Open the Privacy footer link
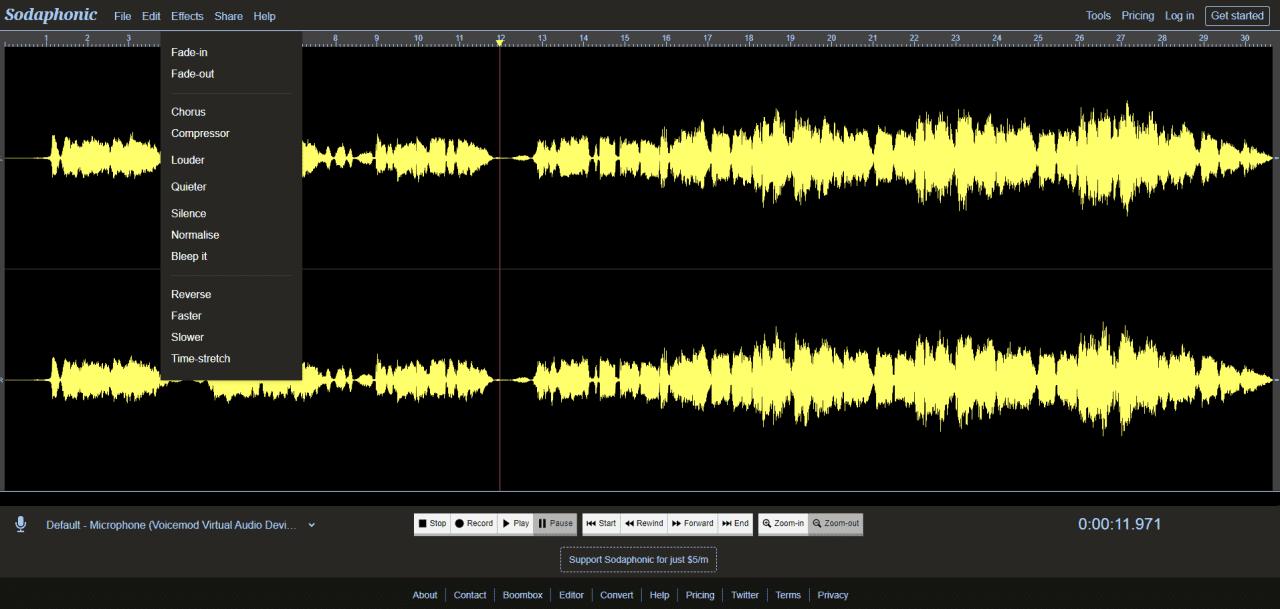The image size is (1280, 609). point(833,595)
